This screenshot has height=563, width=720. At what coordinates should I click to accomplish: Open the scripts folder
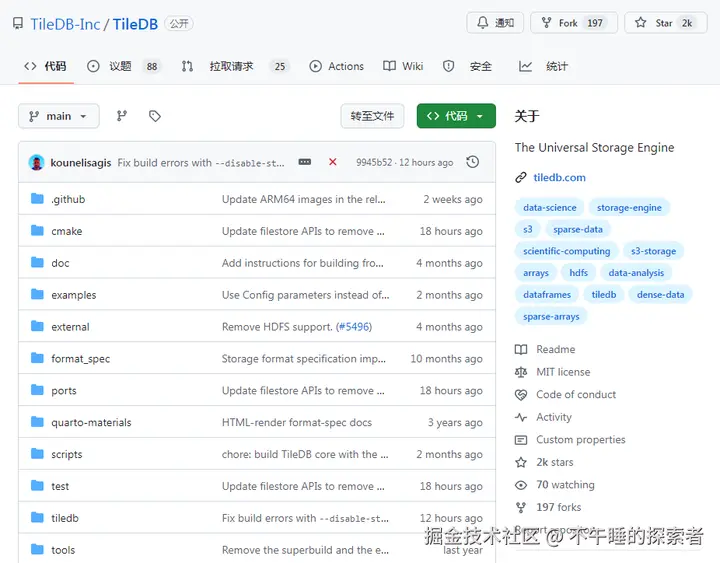click(67, 455)
